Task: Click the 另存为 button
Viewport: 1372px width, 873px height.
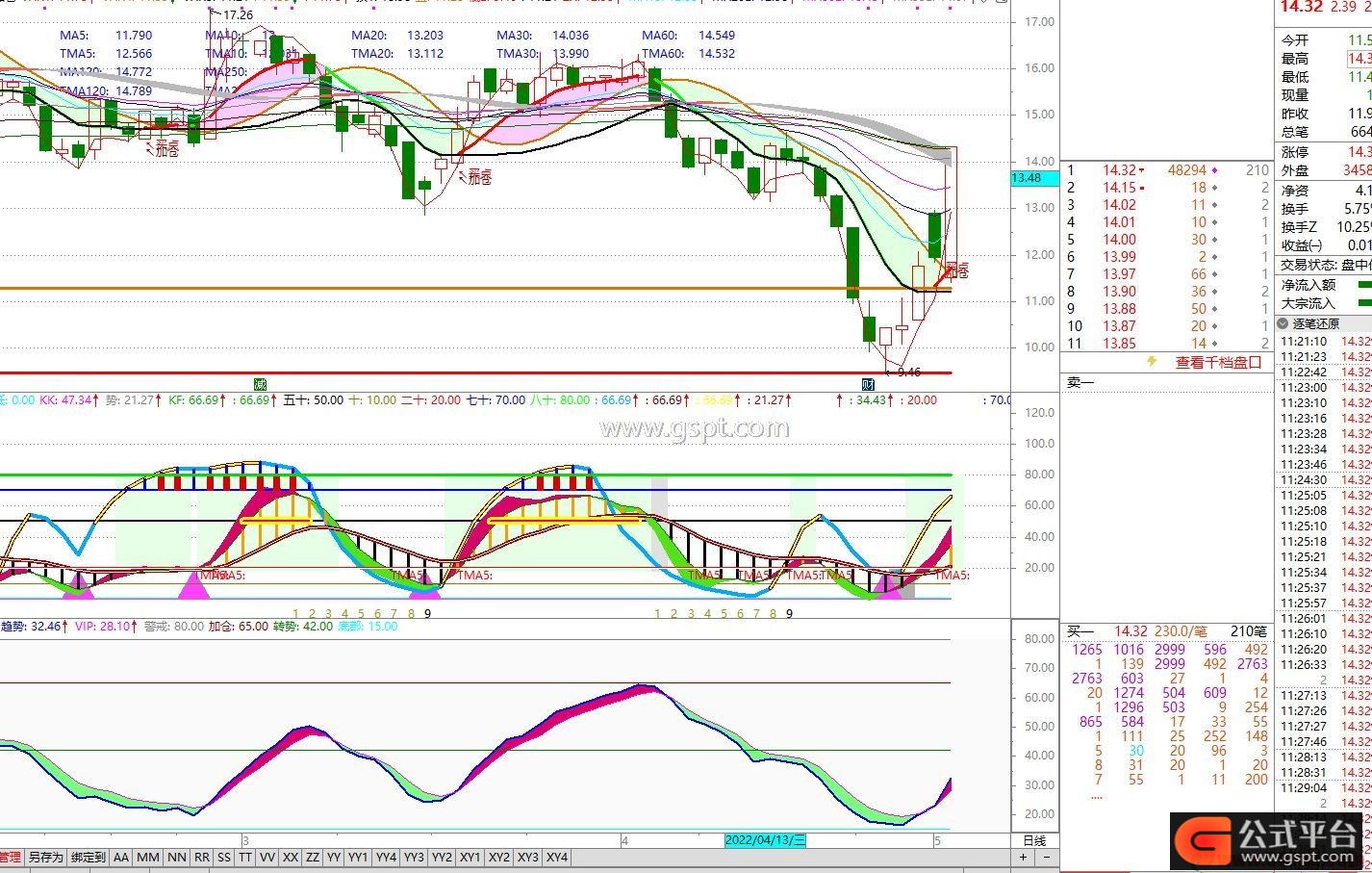Action: tap(45, 857)
